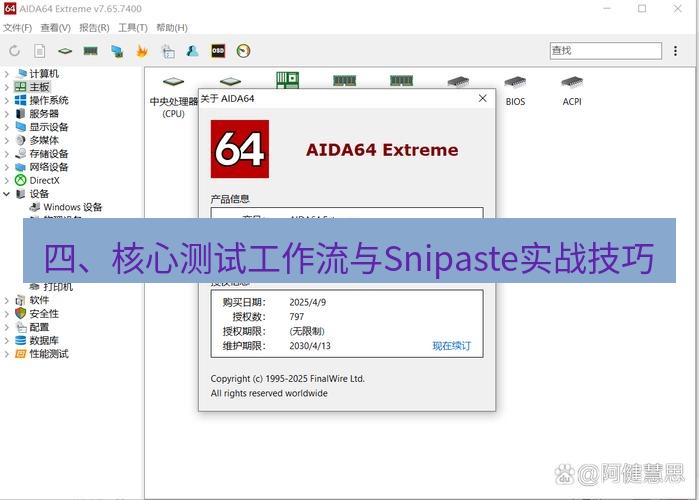Viewport: 699px width, 500px height.
Task: Open the Report page toolbar icon
Action: point(40,51)
